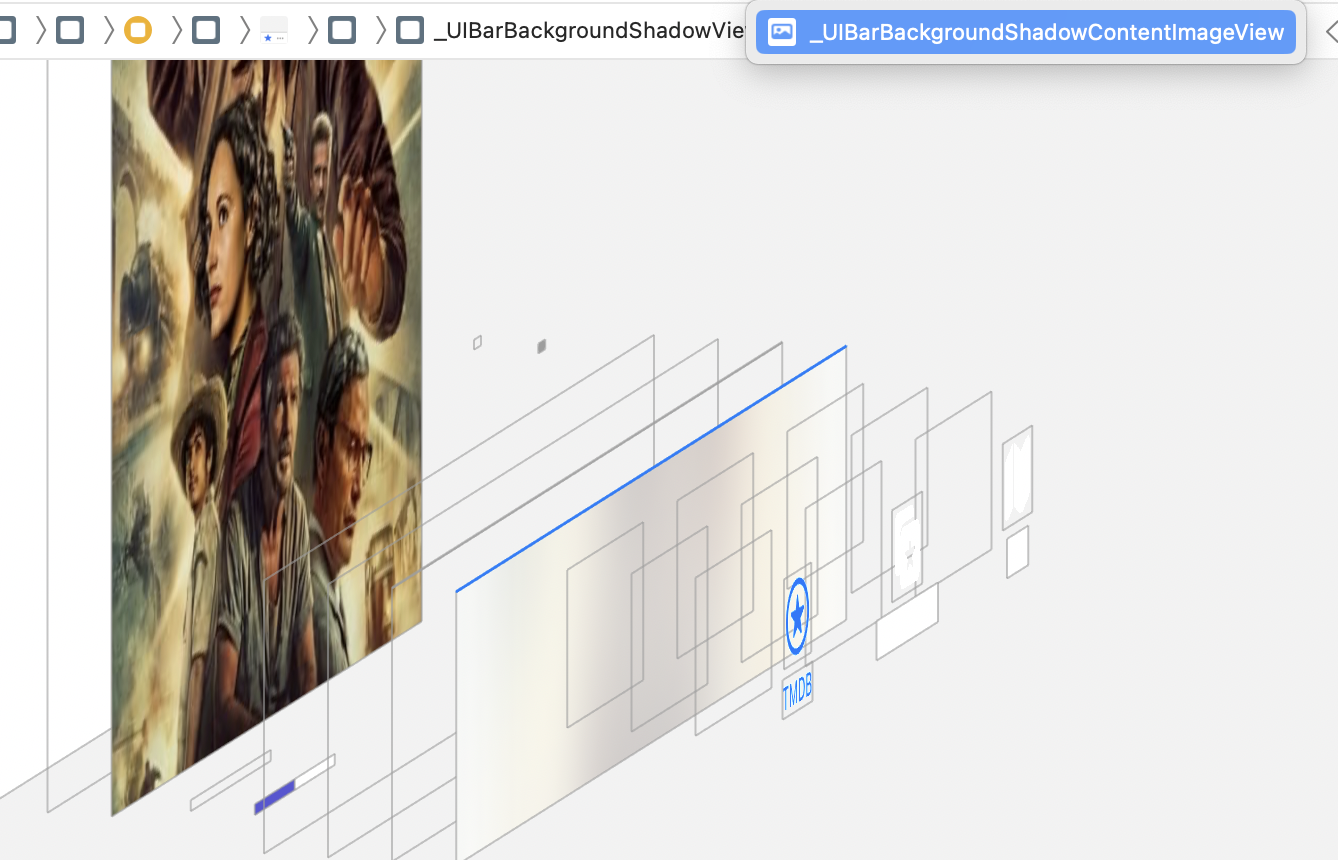Select the blue star tab icon layer
The image size is (1338, 860).
(x=797, y=616)
